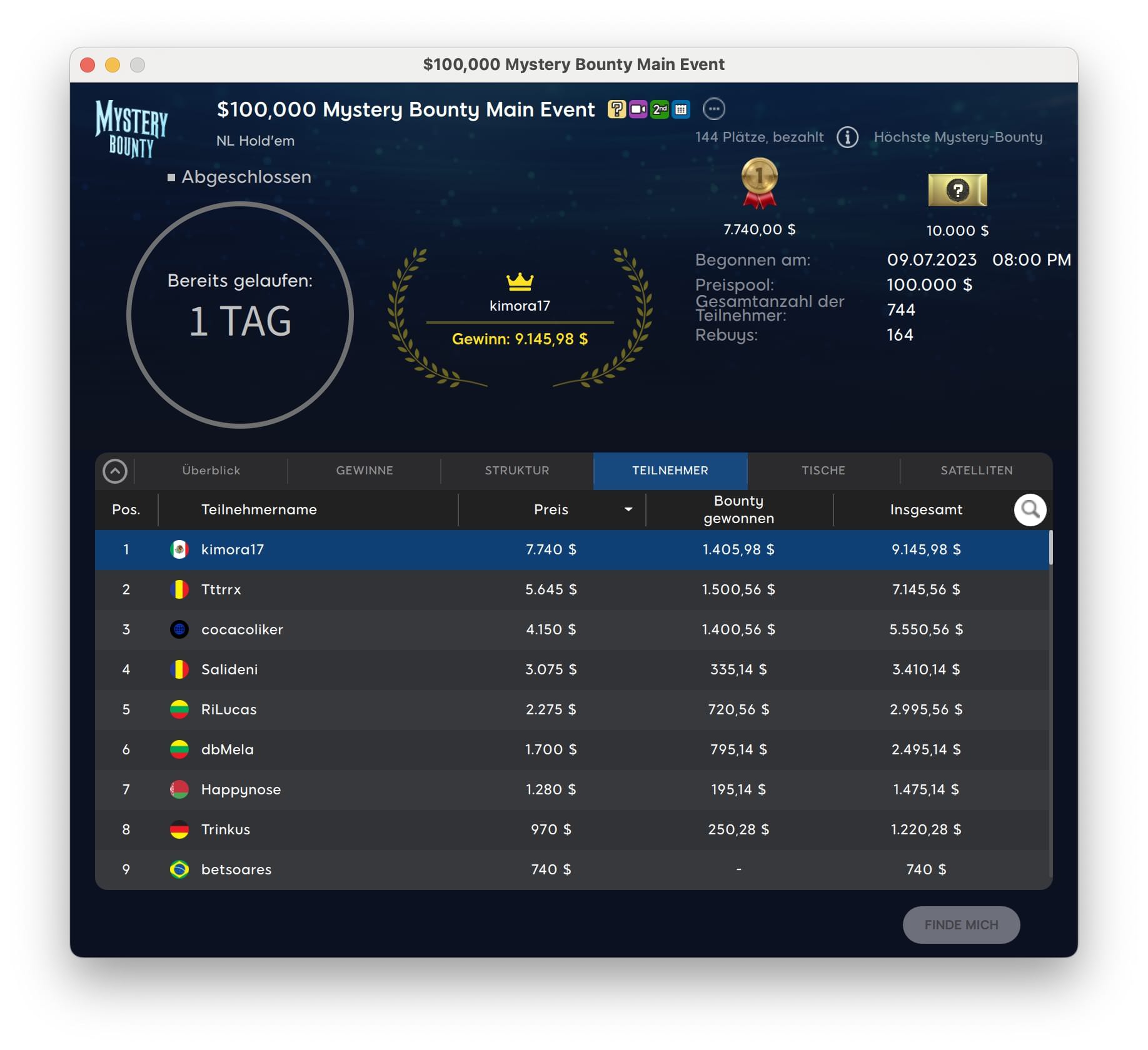Click the golden mystery bounty chest icon
Screen dimensions: 1148x1050
coord(957,190)
